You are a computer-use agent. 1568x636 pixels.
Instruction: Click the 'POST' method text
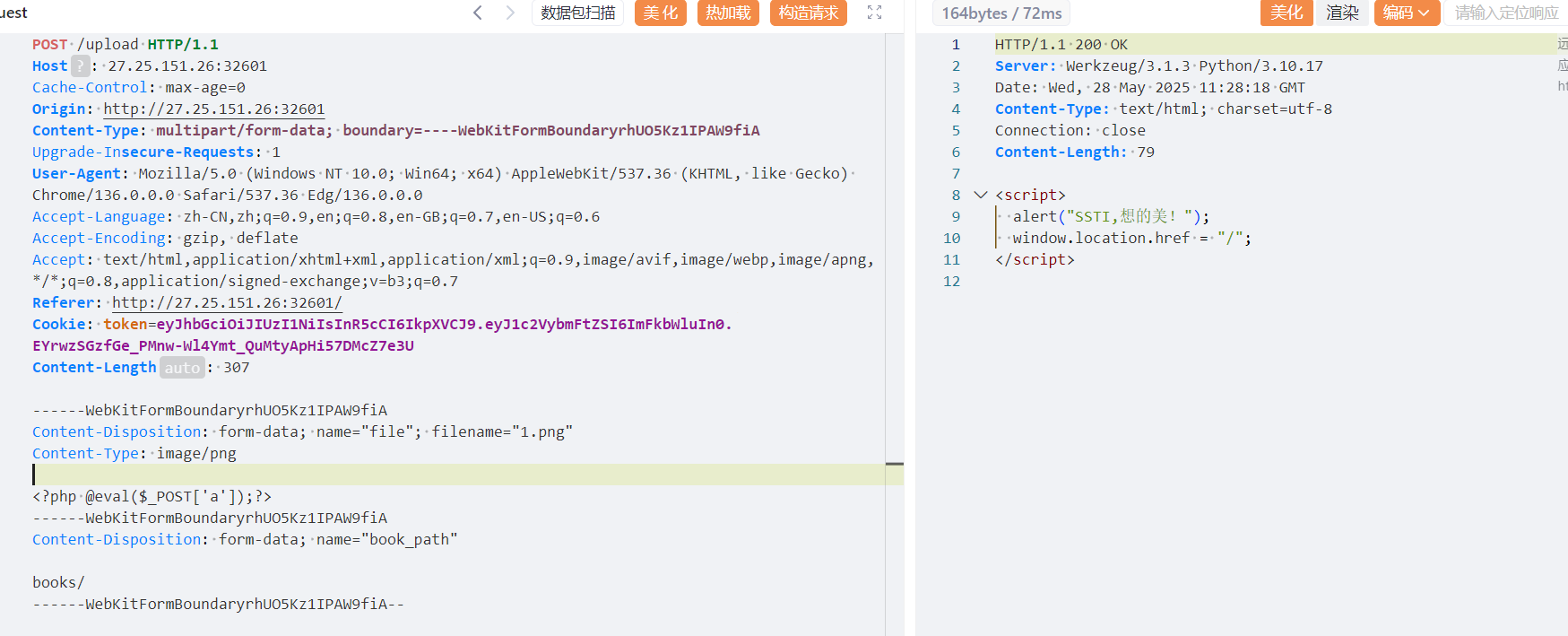click(x=50, y=44)
